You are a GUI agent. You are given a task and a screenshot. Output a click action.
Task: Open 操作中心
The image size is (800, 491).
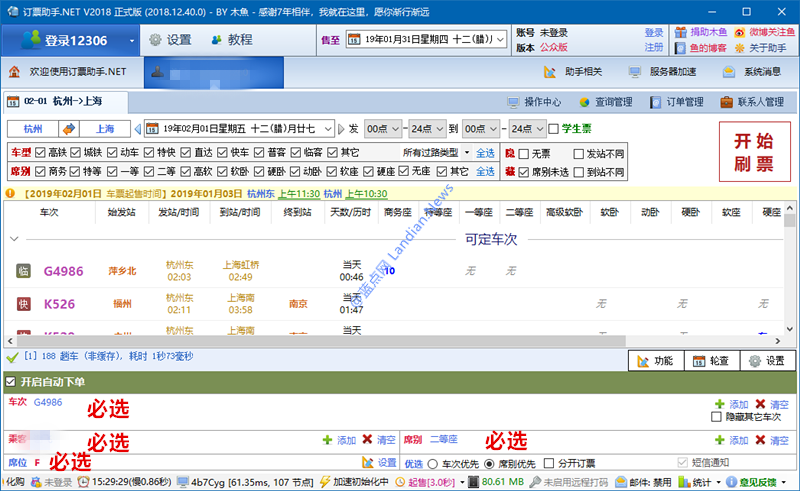534,102
